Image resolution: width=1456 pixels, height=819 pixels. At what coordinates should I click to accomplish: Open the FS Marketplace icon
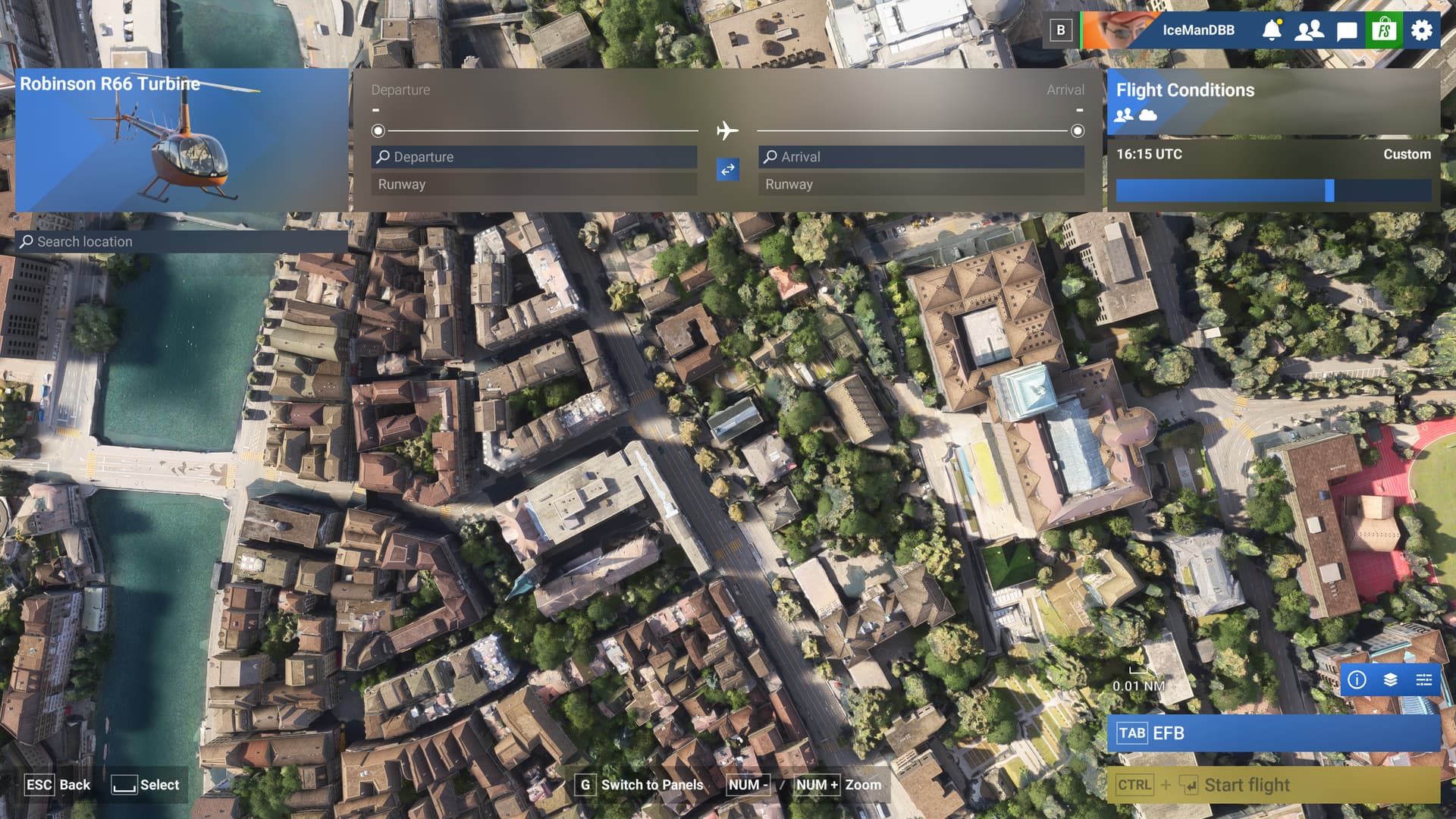(x=1384, y=30)
